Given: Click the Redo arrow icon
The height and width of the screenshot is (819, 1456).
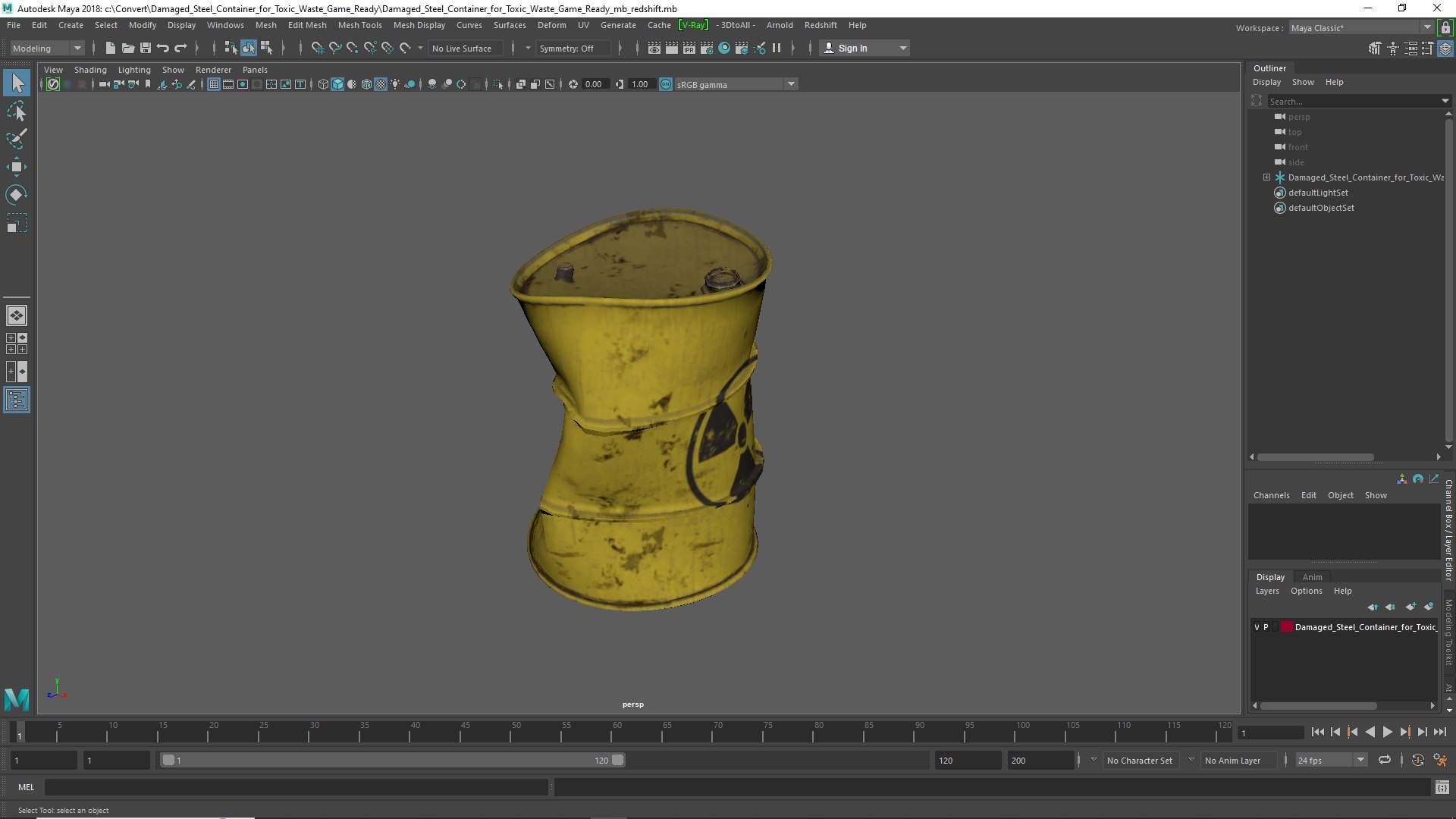Looking at the screenshot, I should pos(180,48).
